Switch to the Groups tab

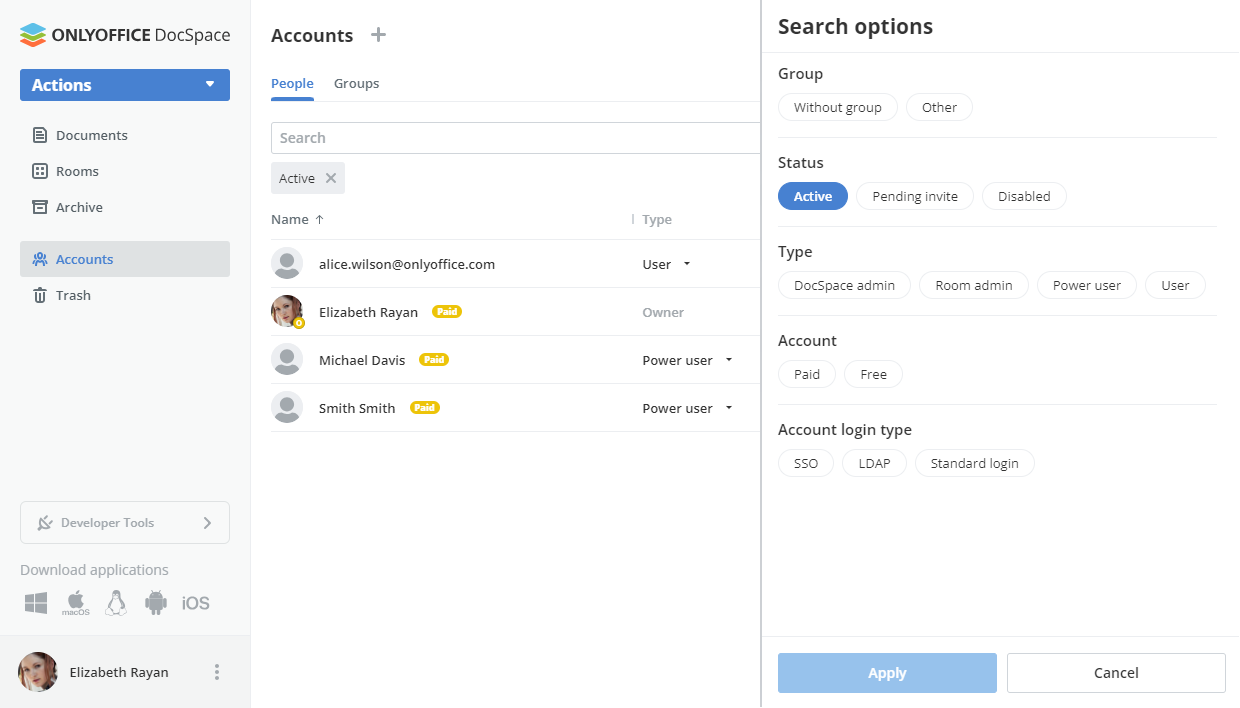[x=356, y=84]
